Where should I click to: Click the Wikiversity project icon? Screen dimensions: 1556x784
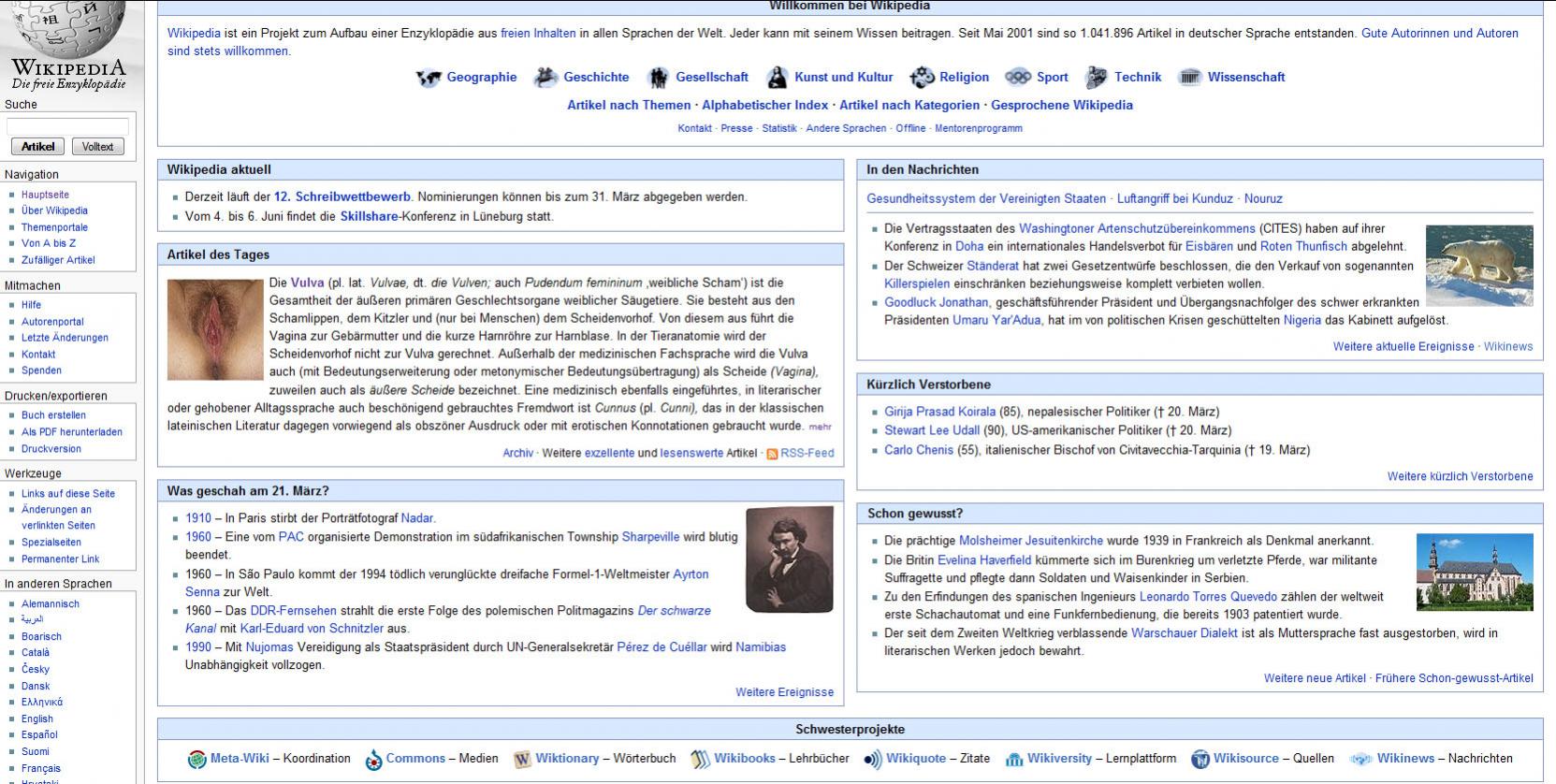[1013, 760]
